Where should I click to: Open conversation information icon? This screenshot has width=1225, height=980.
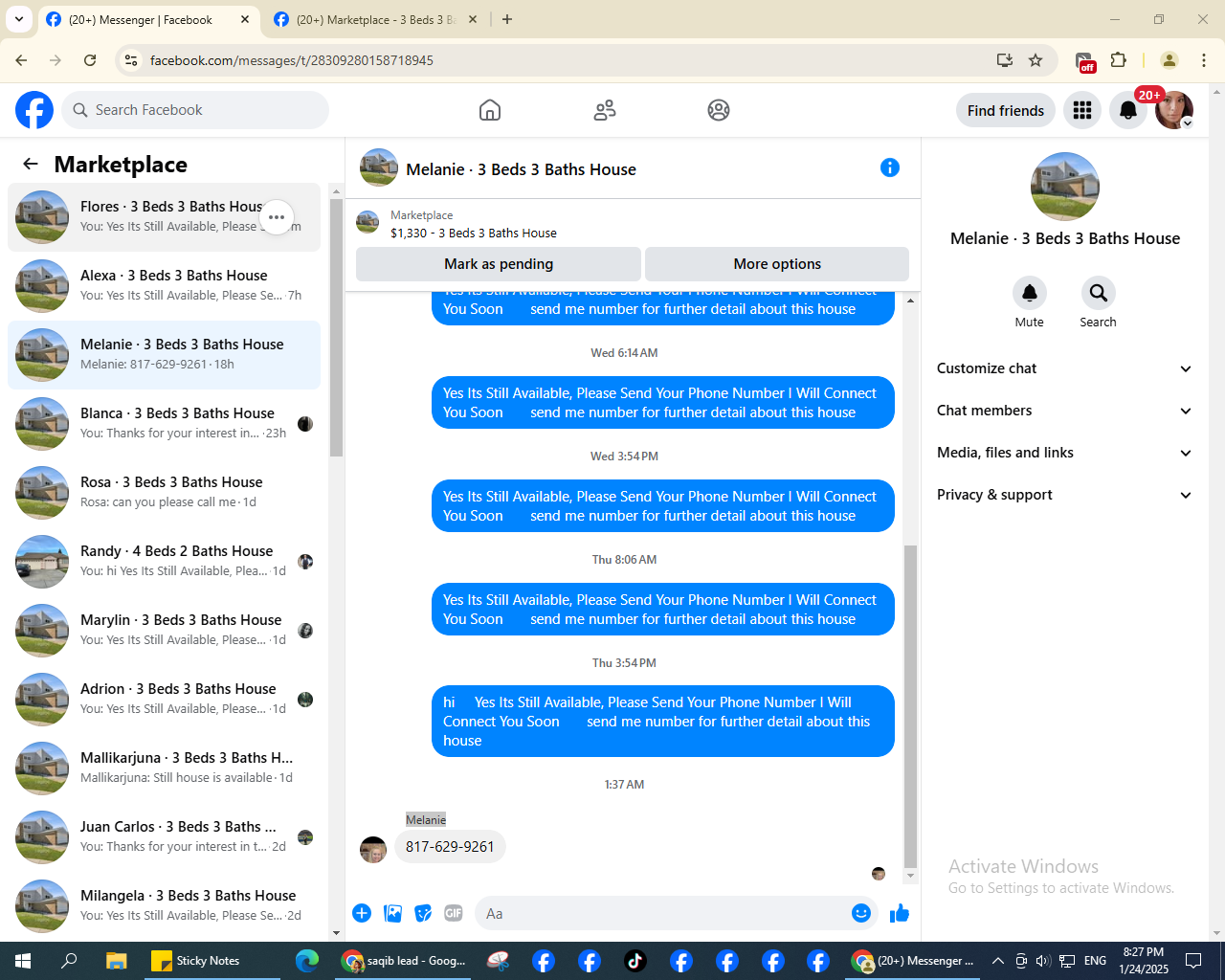pos(890,167)
